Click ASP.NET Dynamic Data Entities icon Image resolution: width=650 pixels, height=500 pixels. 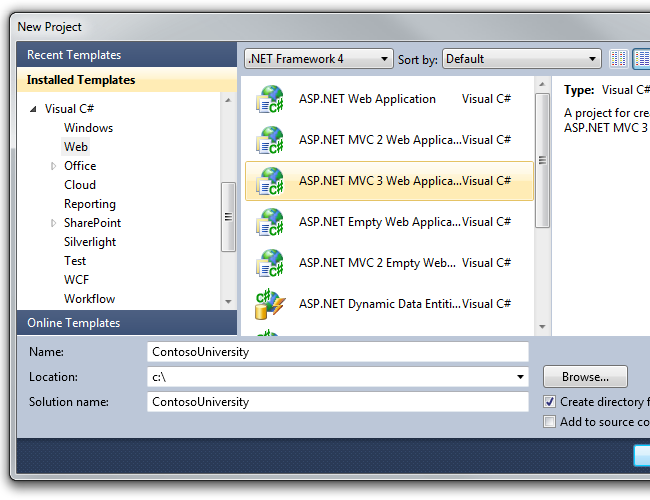[270, 304]
